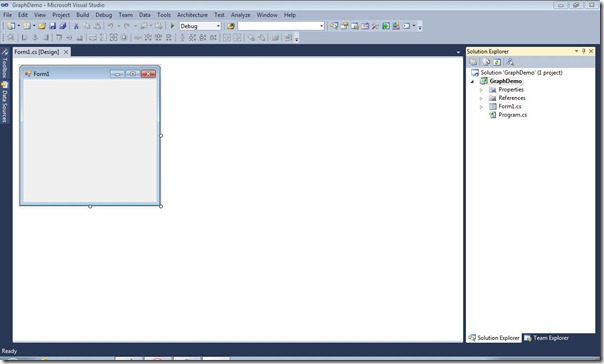Open the Window menu
Image resolution: width=604 pixels, height=364 pixels.
[x=267, y=15]
